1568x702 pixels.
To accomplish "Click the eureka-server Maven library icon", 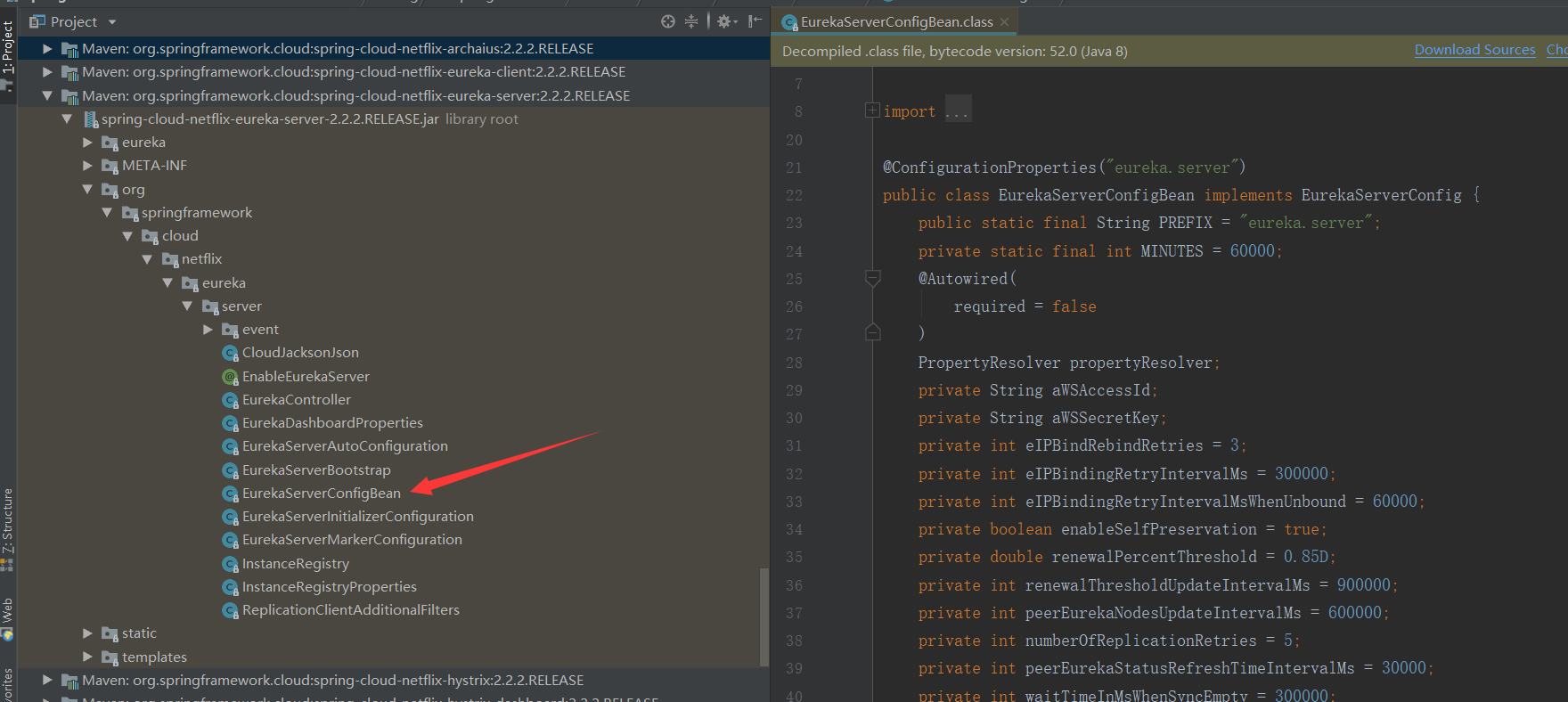I will [x=69, y=96].
